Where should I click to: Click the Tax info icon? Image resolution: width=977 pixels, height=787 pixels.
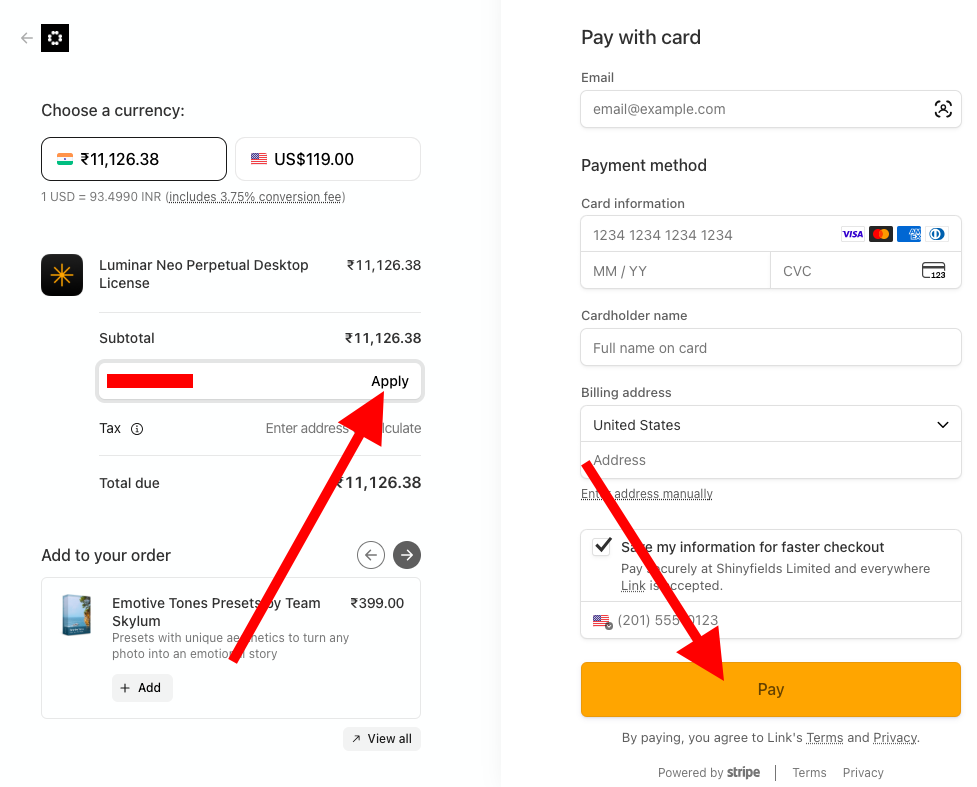[x=137, y=429]
